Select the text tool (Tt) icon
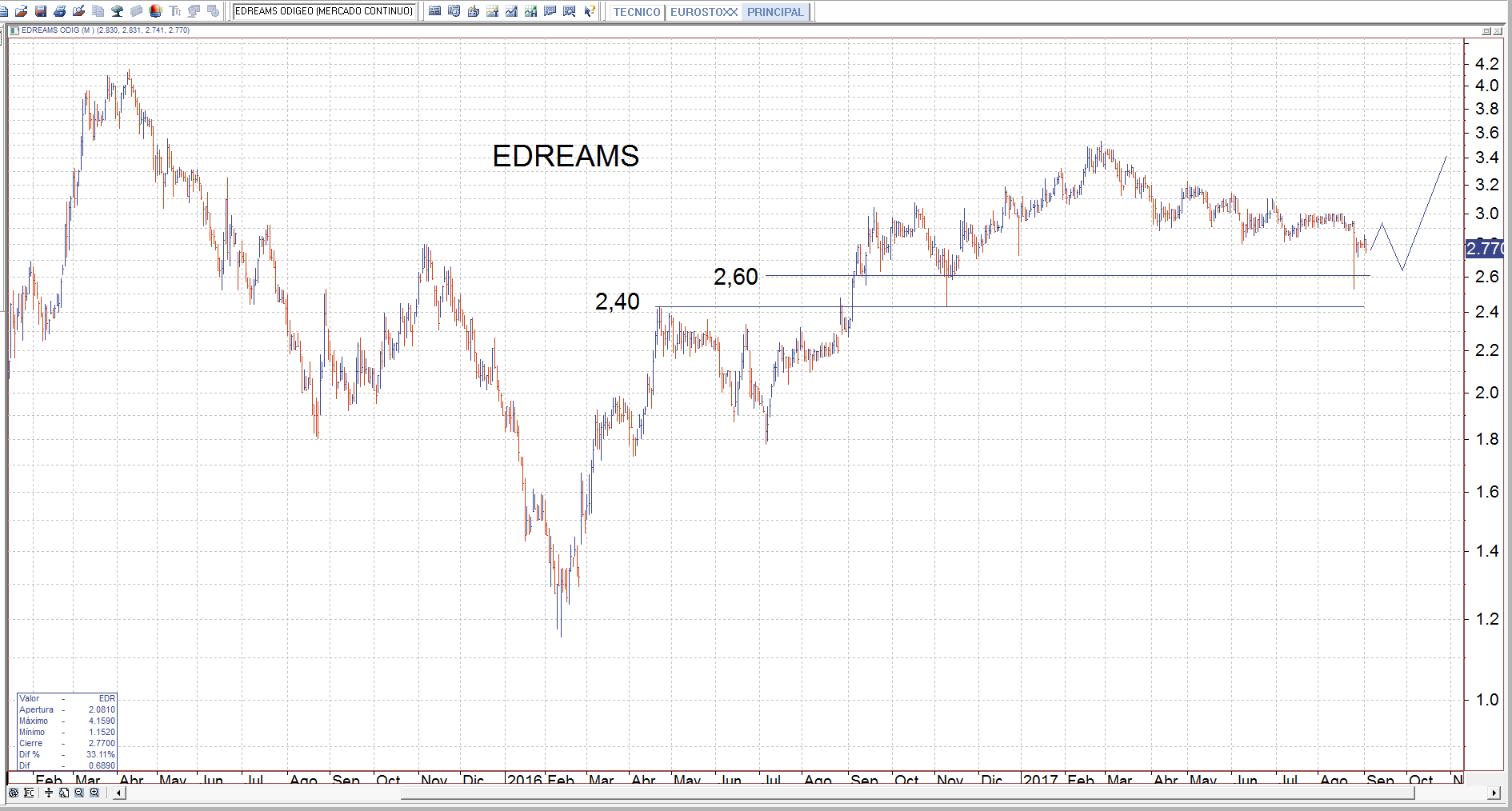 (x=175, y=11)
